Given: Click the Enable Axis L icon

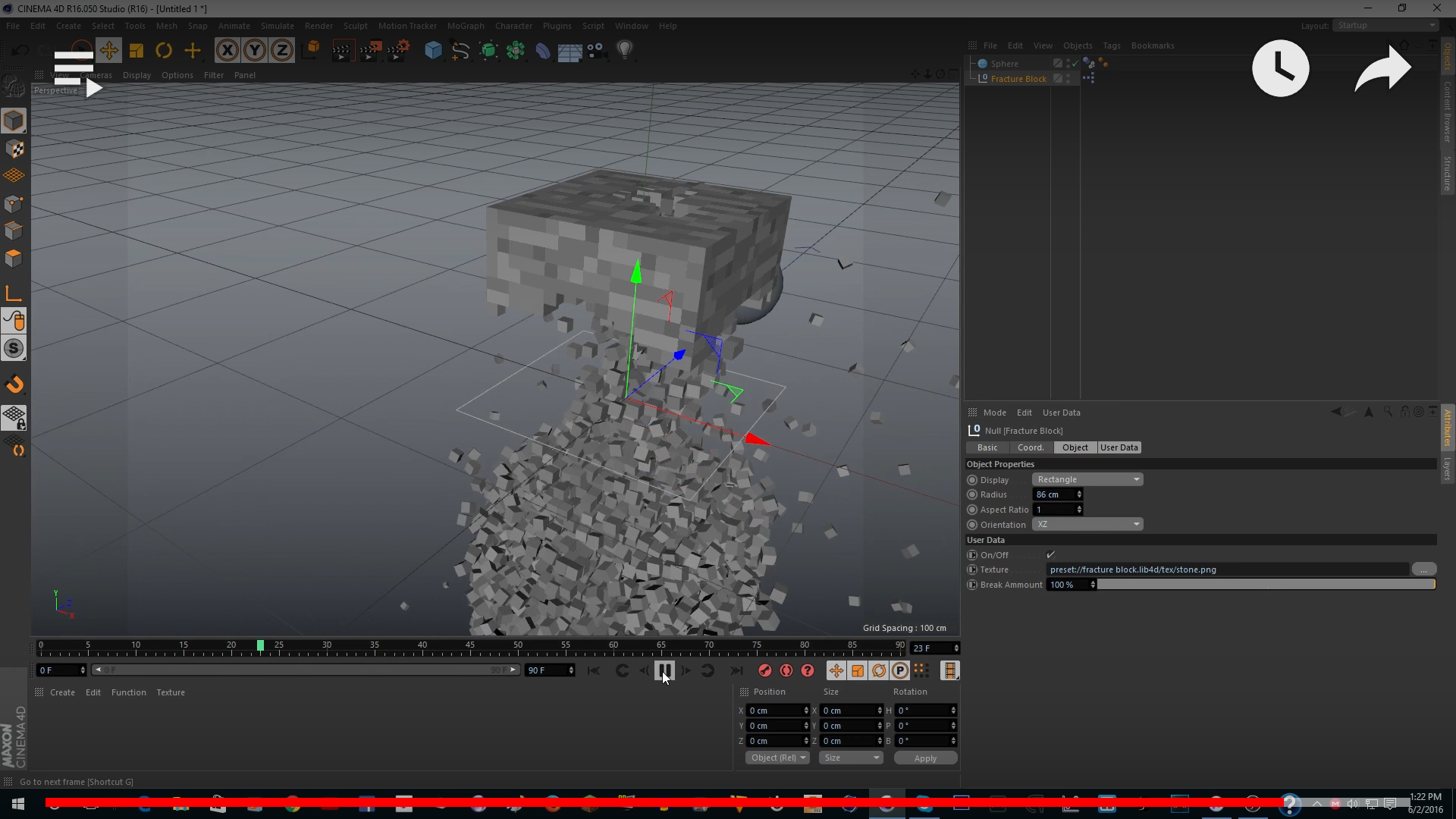Looking at the screenshot, I should point(14,293).
